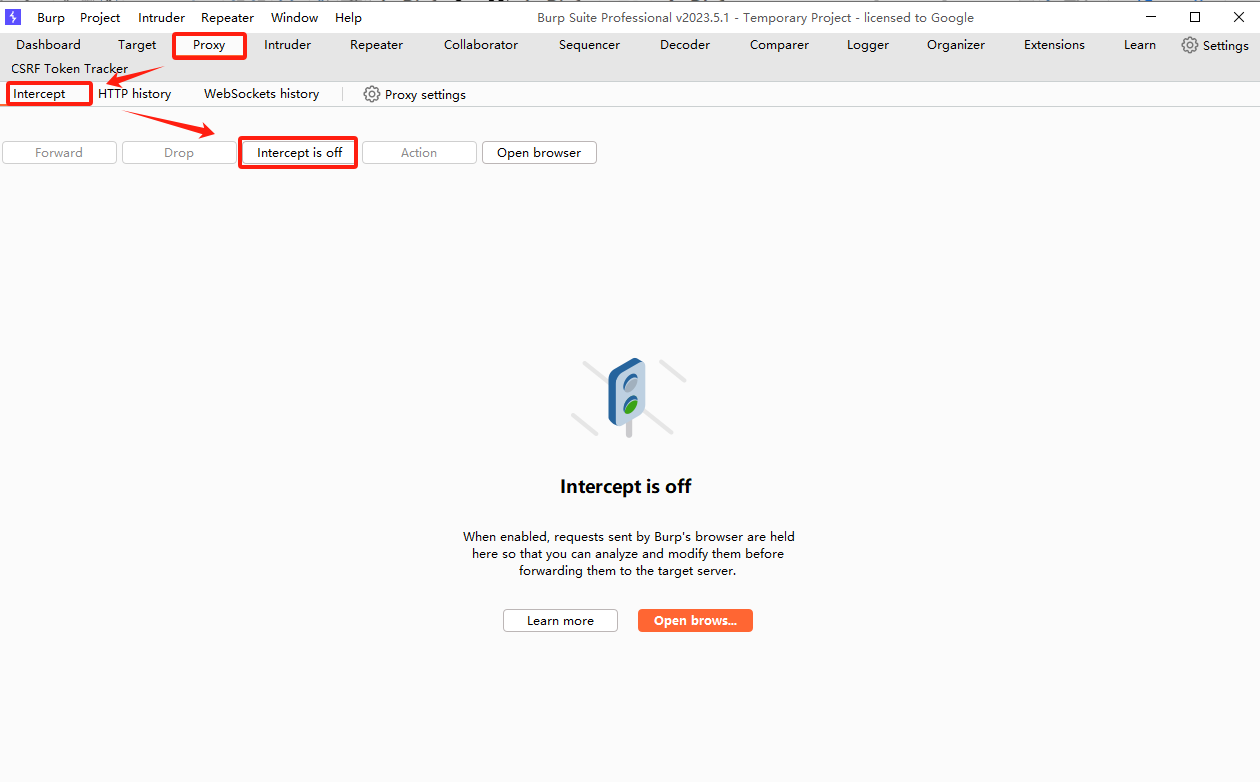Maximize the Burp Suite window
The image size is (1260, 782).
(x=1195, y=17)
